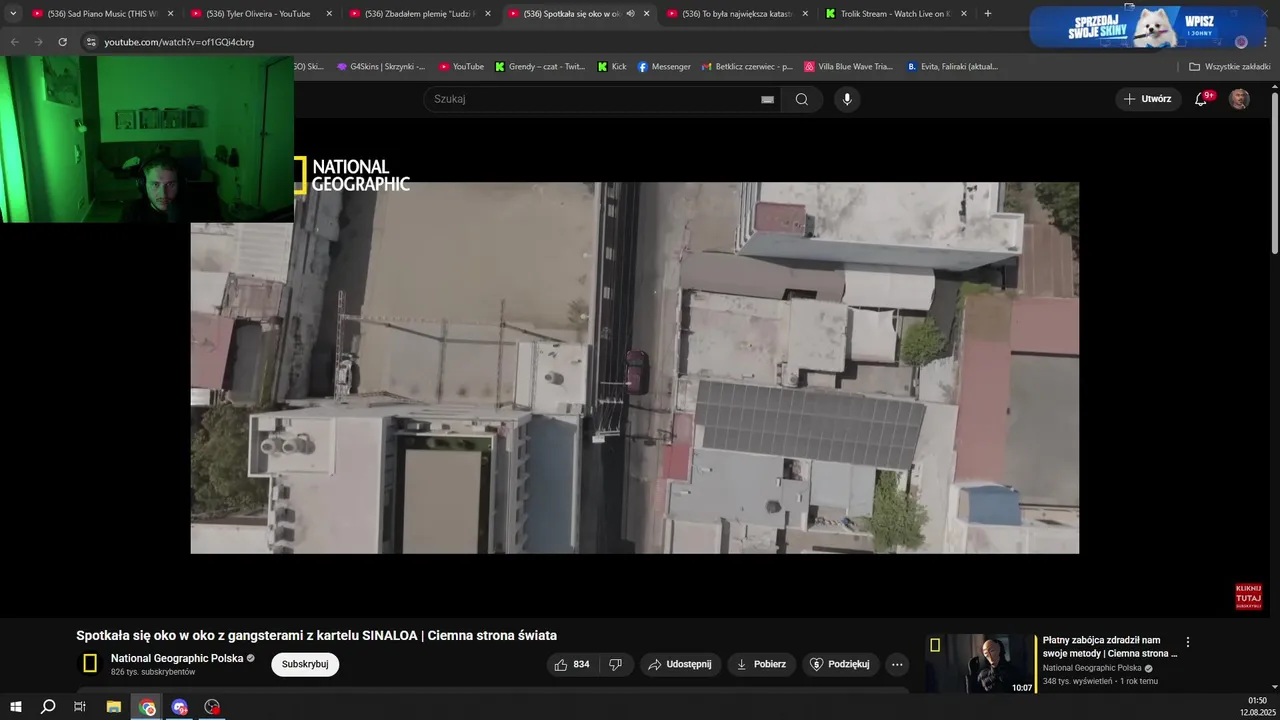Open Grendy czat bookmark
This screenshot has height=720, width=1280.
click(x=540, y=67)
